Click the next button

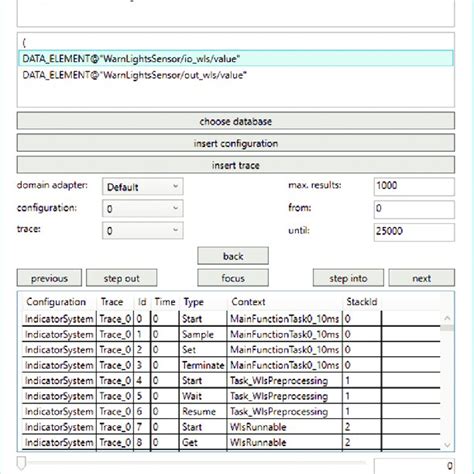coord(422,278)
